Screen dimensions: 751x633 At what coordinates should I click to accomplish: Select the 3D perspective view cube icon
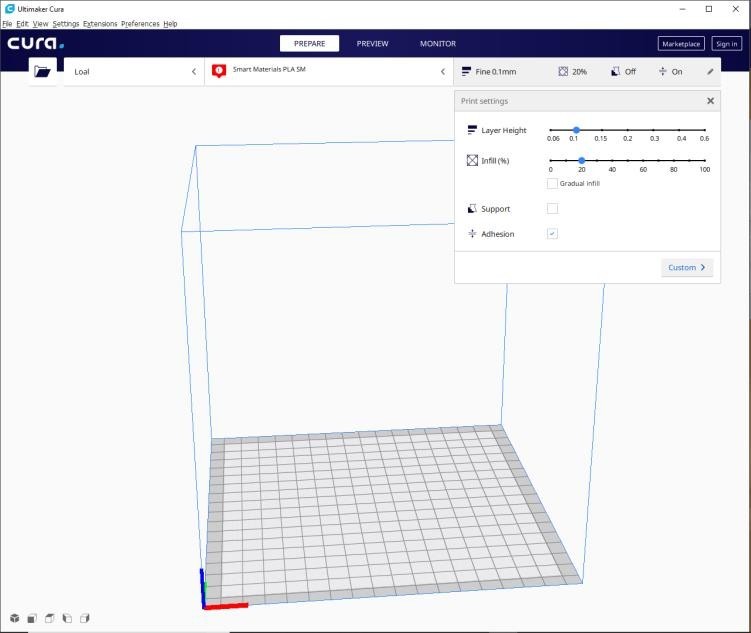(x=14, y=619)
